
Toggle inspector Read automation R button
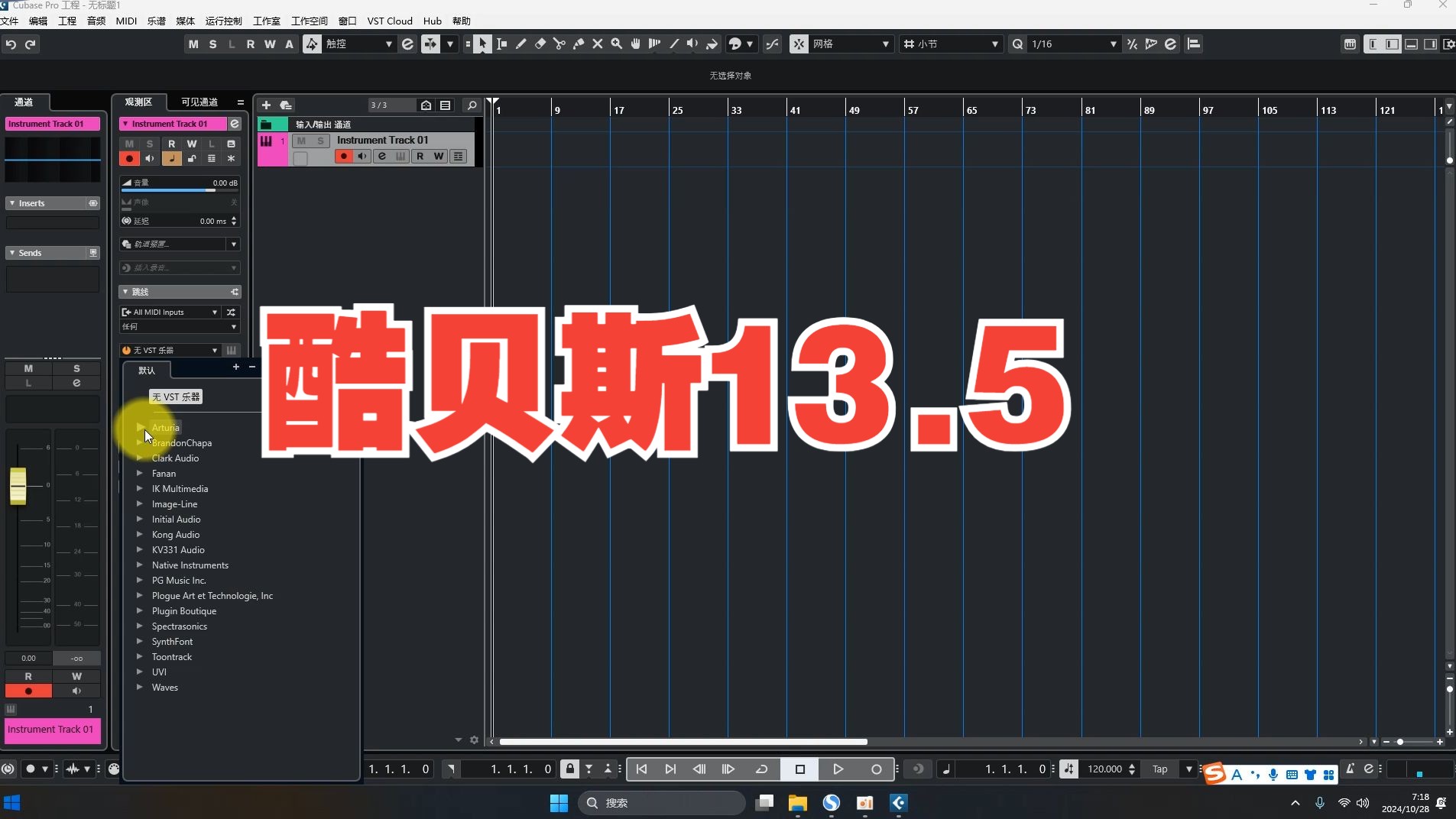(x=171, y=144)
